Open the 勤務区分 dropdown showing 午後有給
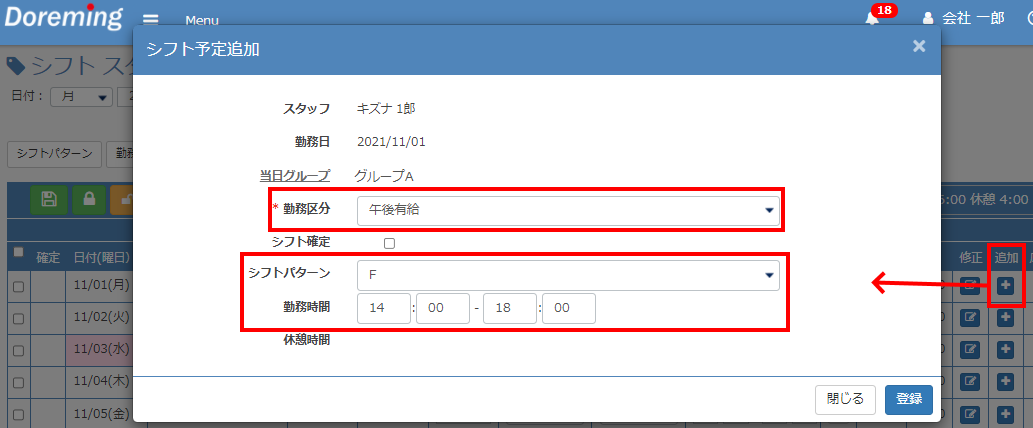Screen dimensions: 1033x428 569,211
